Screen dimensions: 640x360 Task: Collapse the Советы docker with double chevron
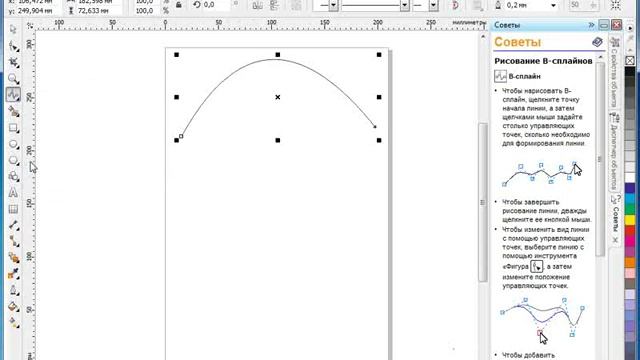coord(591,25)
